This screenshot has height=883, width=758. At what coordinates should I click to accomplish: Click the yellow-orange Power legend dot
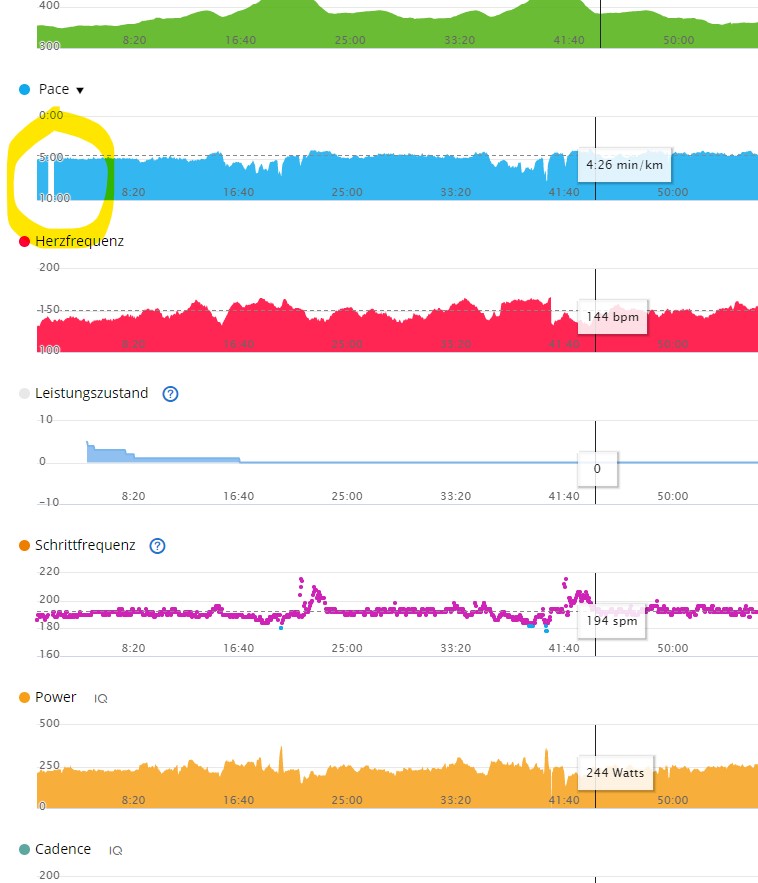(25, 698)
